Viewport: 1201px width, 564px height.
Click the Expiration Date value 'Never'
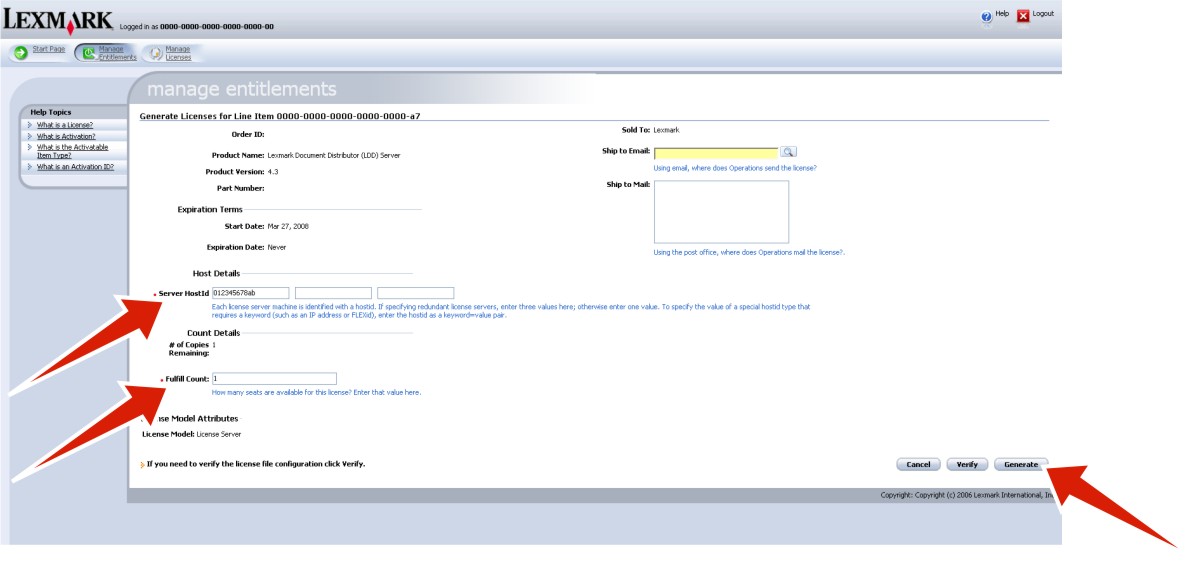(x=277, y=246)
